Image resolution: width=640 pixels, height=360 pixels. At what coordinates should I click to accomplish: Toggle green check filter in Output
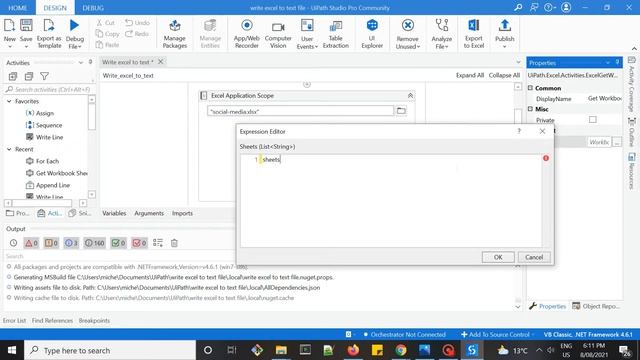[x=119, y=243]
